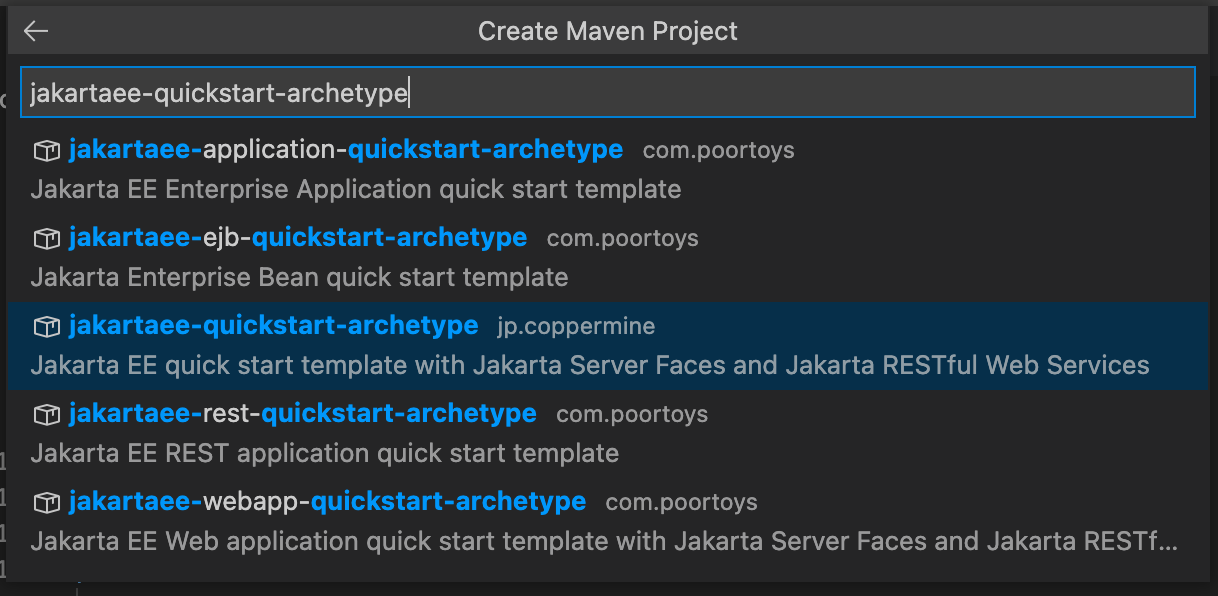Viewport: 1218px width, 596px height.
Task: Click package icon beside jakartaee-rest-quickstart-archetype
Action: [x=46, y=415]
